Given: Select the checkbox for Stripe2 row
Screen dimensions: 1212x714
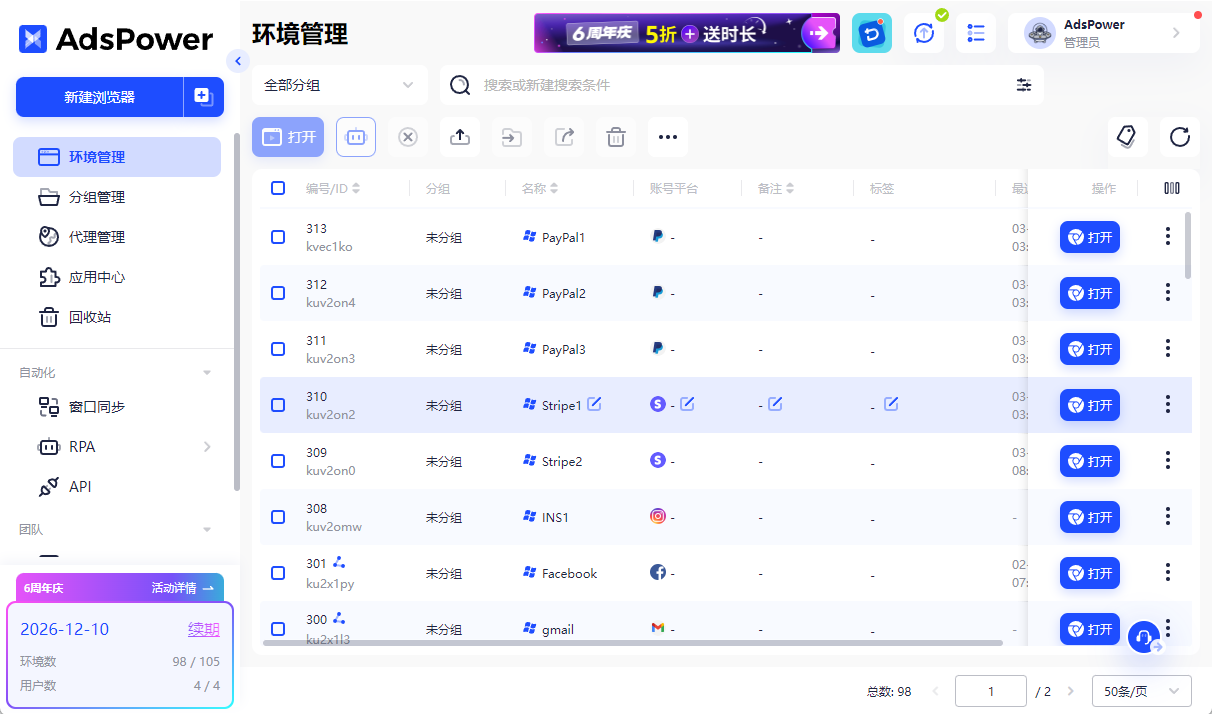Looking at the screenshot, I should 278,461.
